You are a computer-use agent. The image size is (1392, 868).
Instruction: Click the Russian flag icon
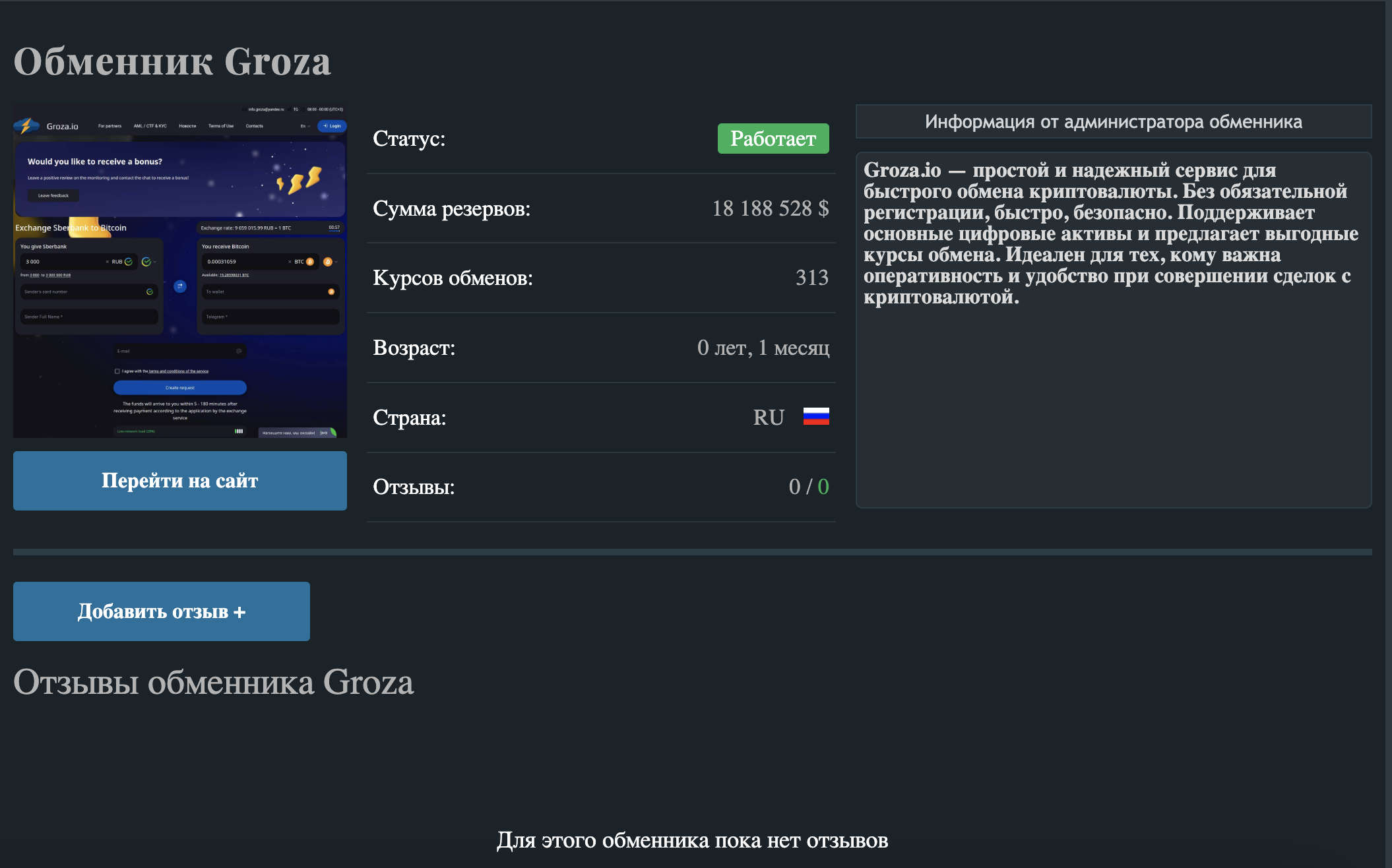pos(816,416)
